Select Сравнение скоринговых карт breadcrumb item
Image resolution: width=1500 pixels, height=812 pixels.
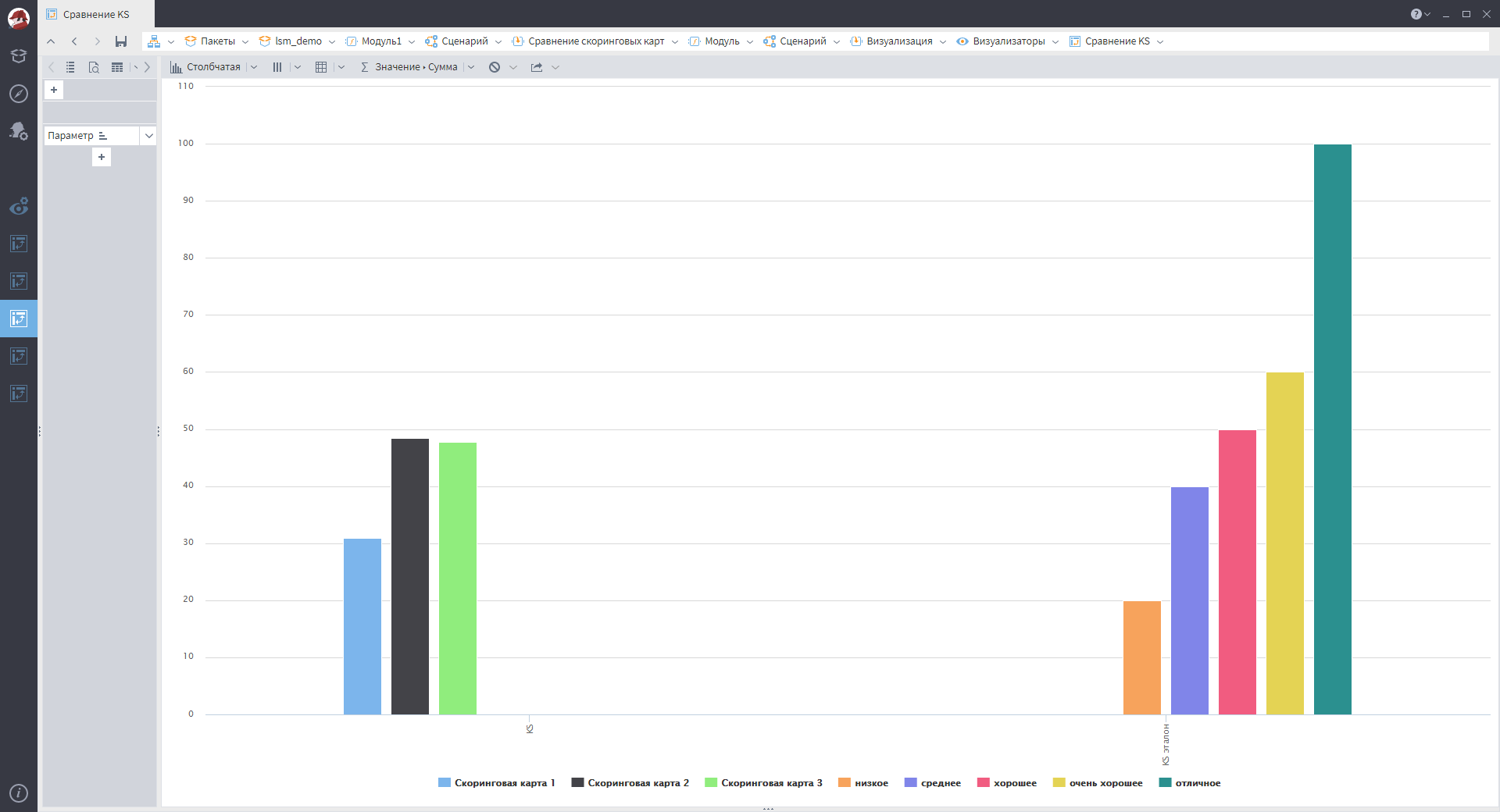[588, 41]
